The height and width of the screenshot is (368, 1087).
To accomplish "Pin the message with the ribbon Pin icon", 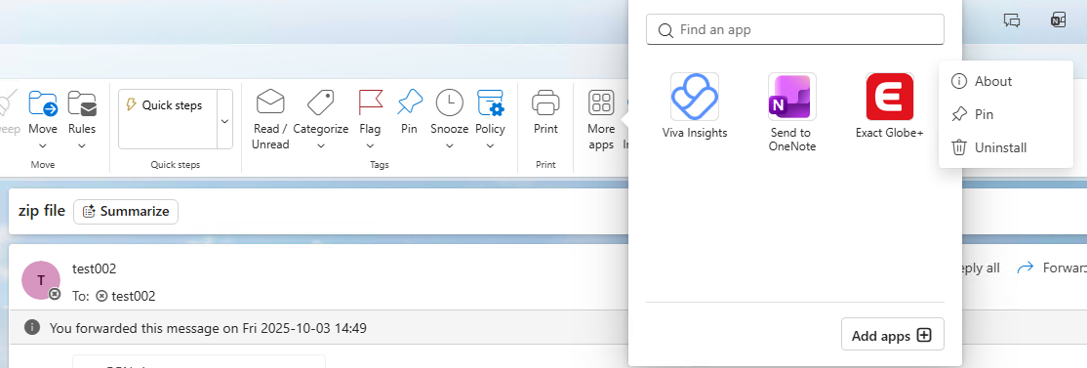I will tap(410, 103).
